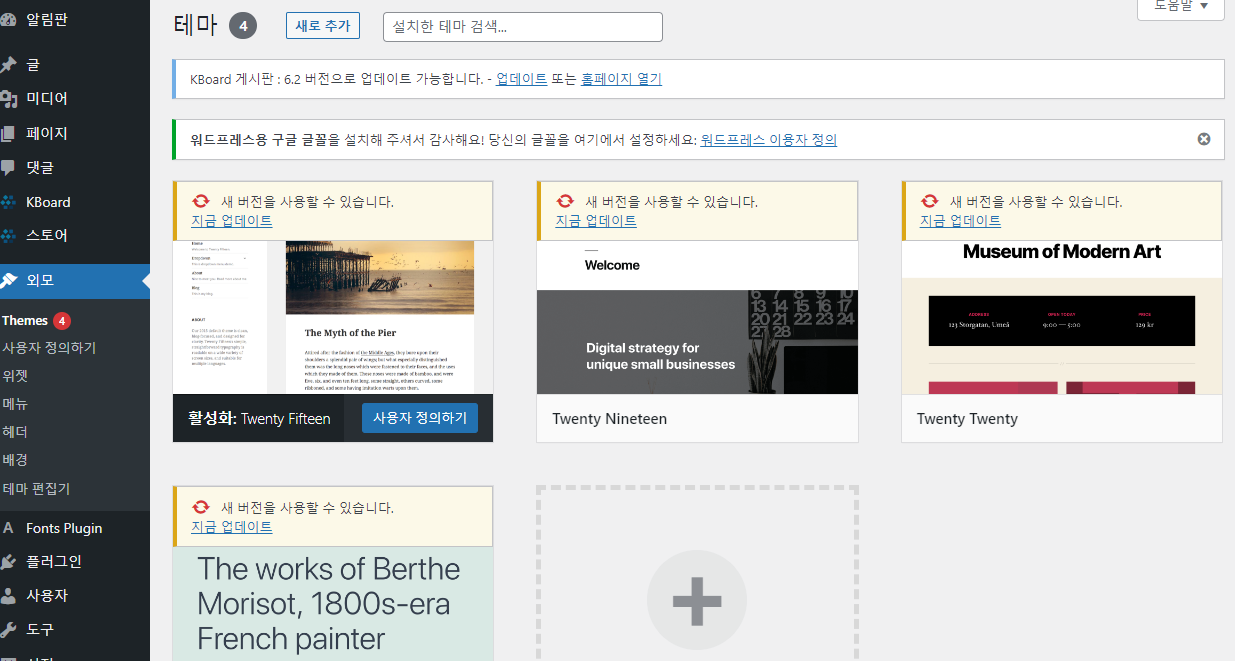Click the Themes update badge in sidebar
Viewport: 1235px width, 661px height.
click(62, 321)
